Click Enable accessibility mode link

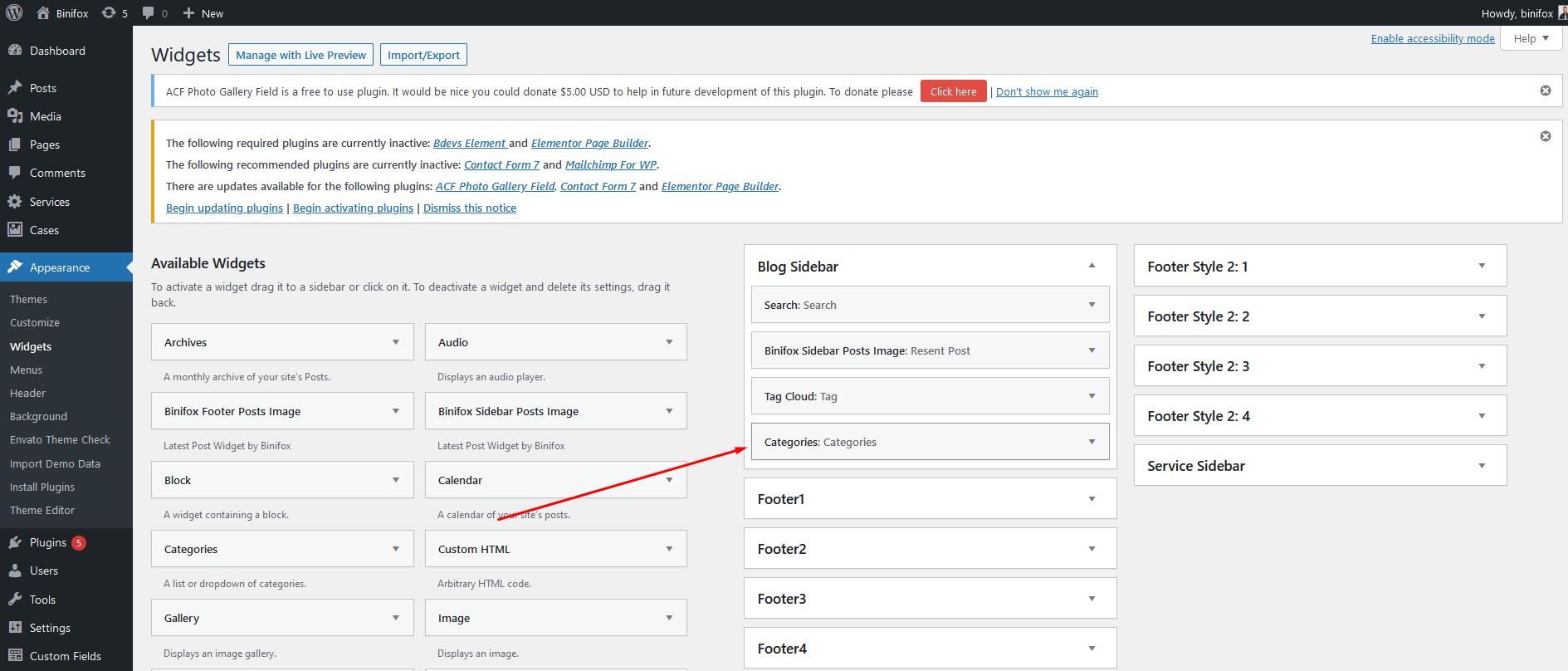1432,38
